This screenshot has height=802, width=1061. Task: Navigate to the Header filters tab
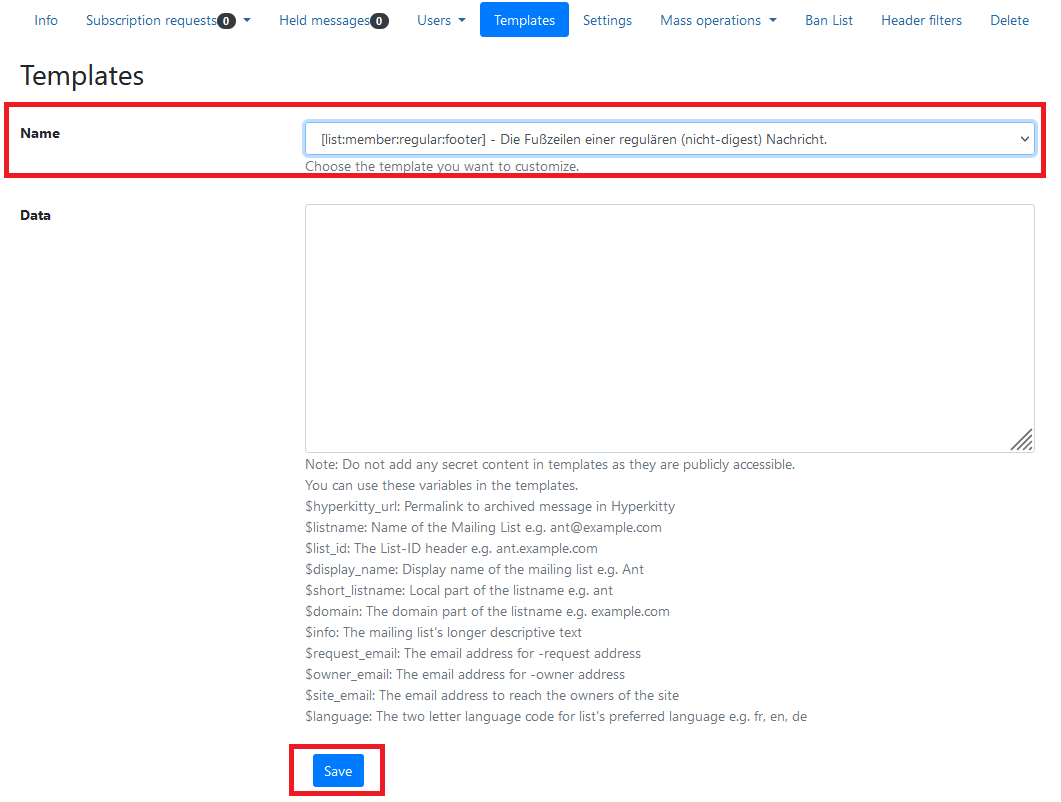[x=921, y=21]
